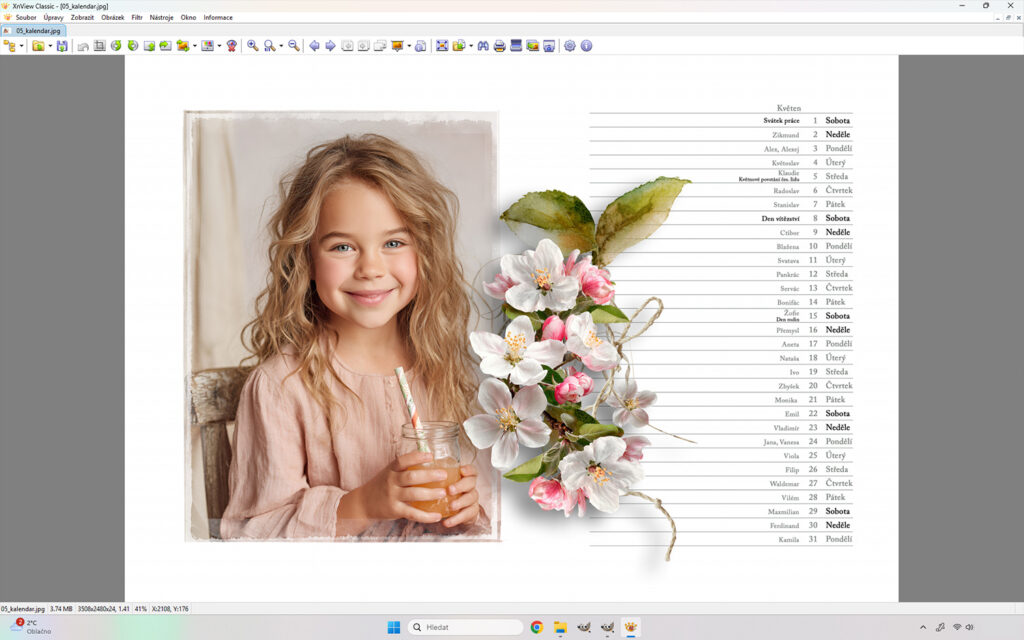Click the Zoom out magnifier icon
1024x640 pixels.
pyautogui.click(x=294, y=46)
